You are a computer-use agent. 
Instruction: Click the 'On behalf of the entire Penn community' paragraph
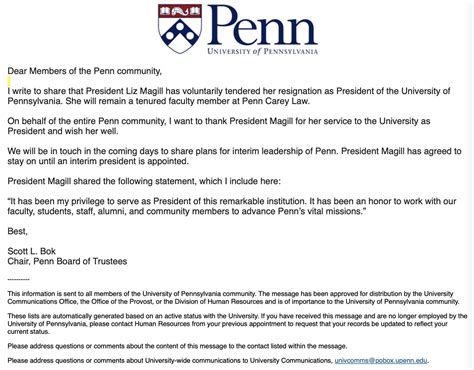219,126
